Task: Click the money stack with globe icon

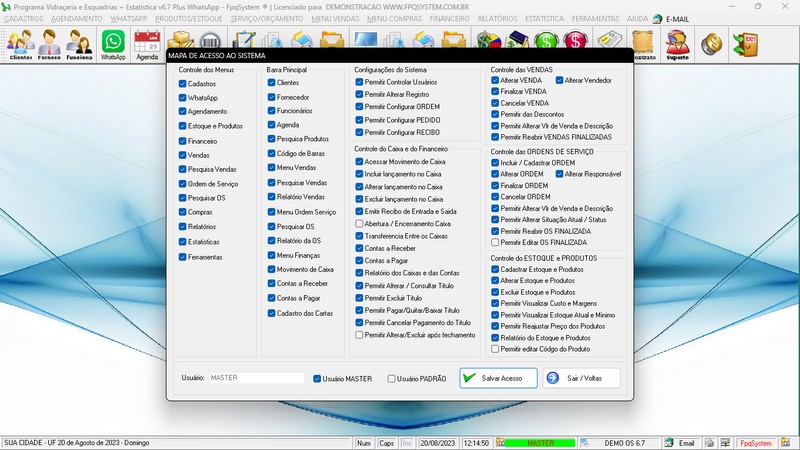Action: point(488,40)
